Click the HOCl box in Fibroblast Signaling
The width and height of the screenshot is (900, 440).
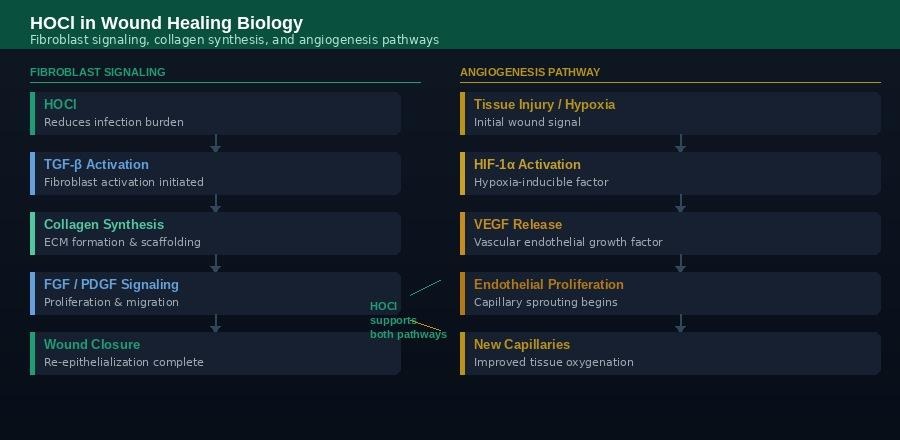tap(215, 113)
